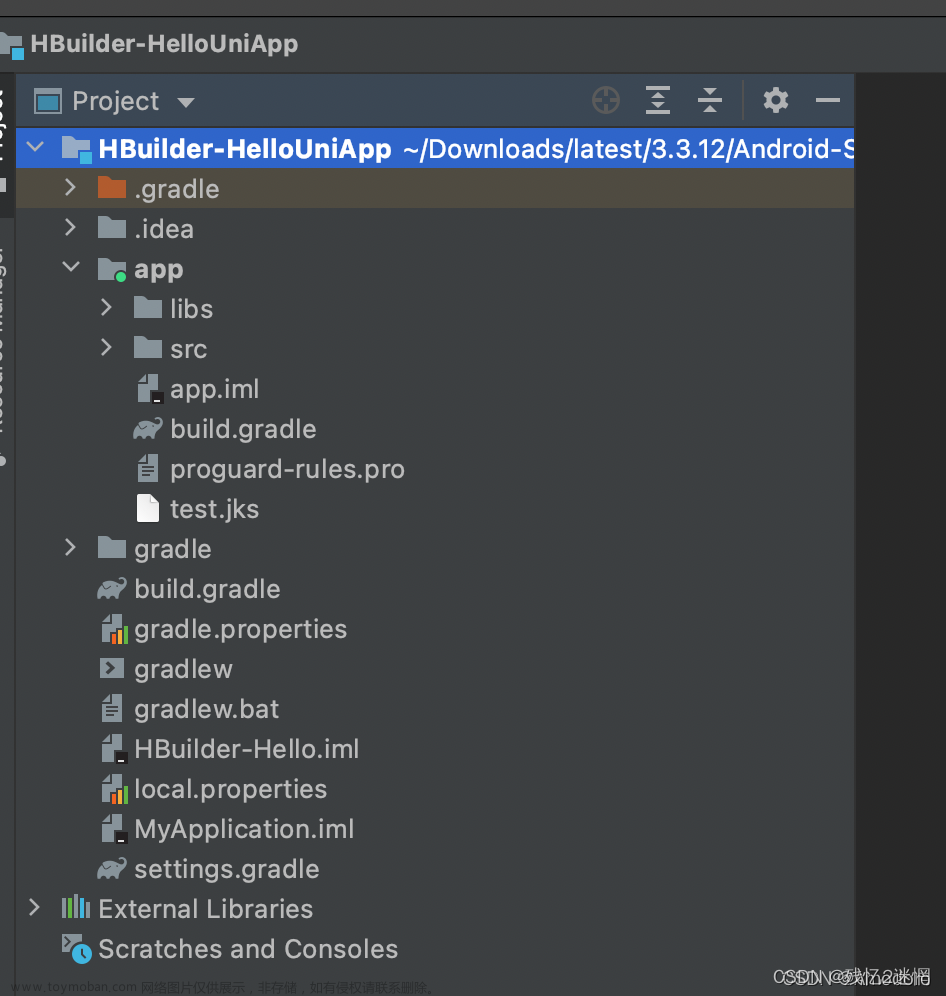Select HBuilder-Hello.iml file name
Image resolution: width=946 pixels, height=996 pixels.
pos(247,750)
